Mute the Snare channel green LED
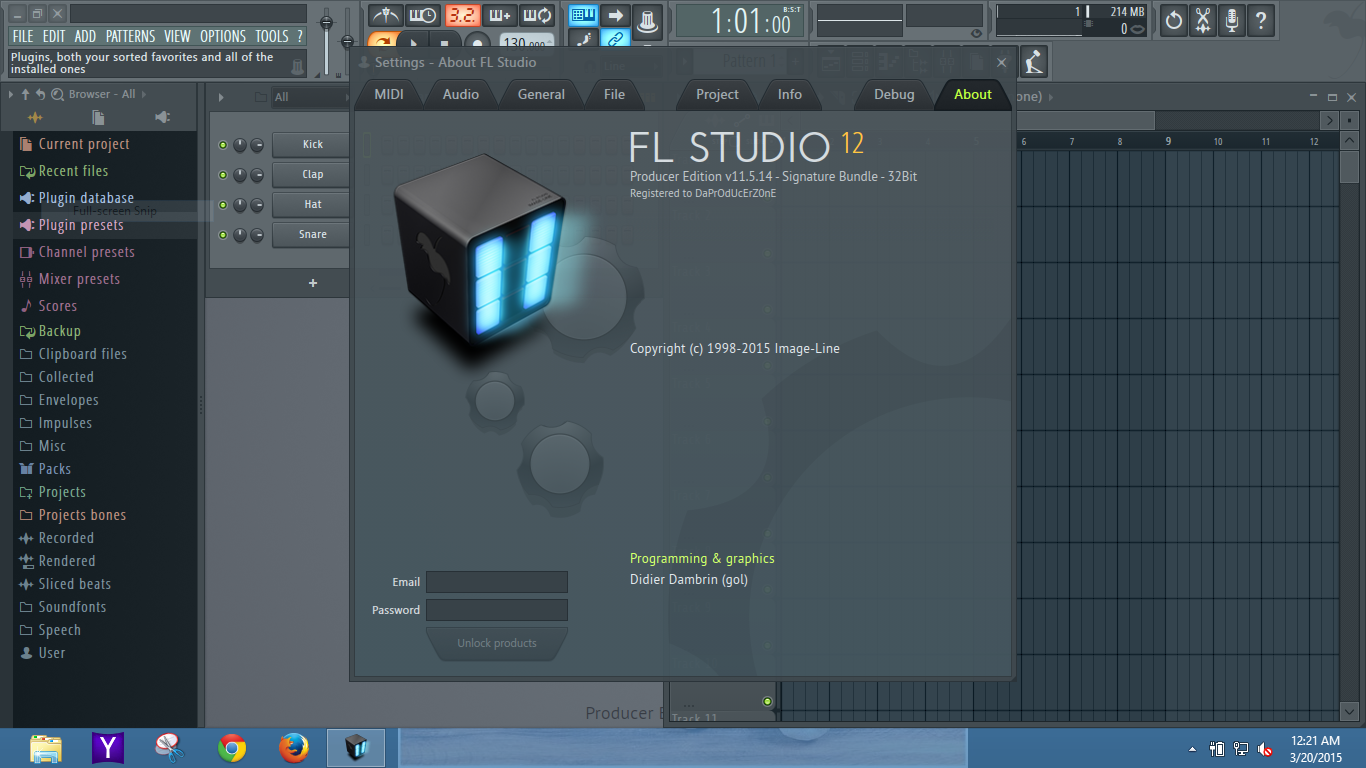 (x=223, y=235)
